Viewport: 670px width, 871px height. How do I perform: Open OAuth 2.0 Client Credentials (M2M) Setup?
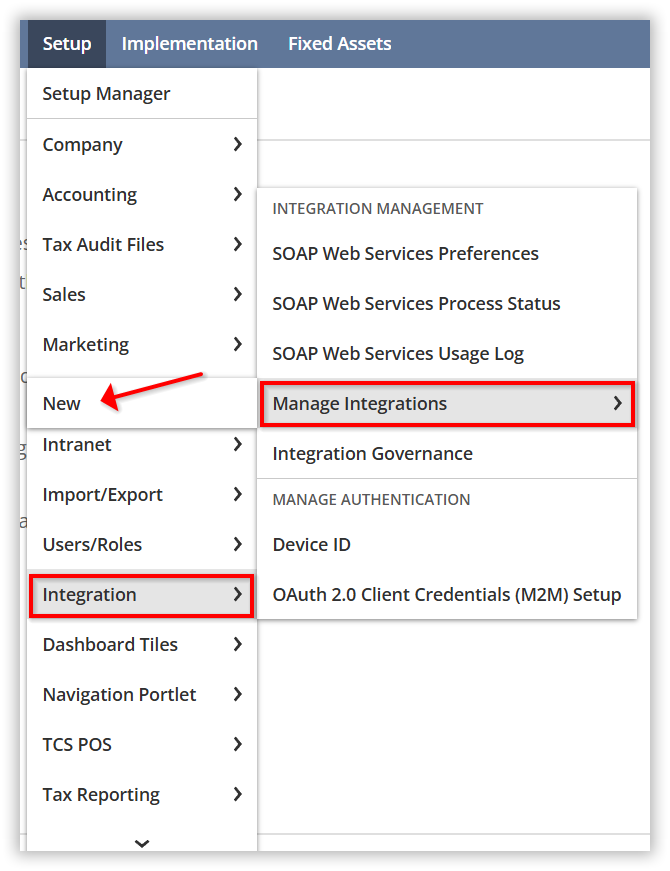click(x=447, y=594)
